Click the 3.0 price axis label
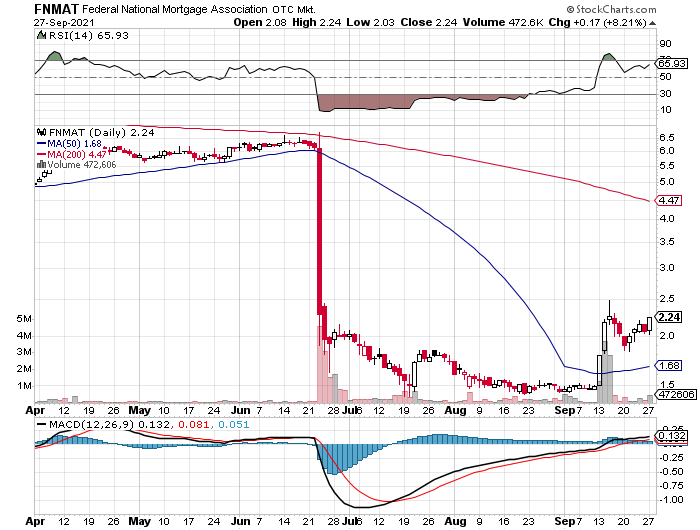700x530 pixels. pos(667,268)
